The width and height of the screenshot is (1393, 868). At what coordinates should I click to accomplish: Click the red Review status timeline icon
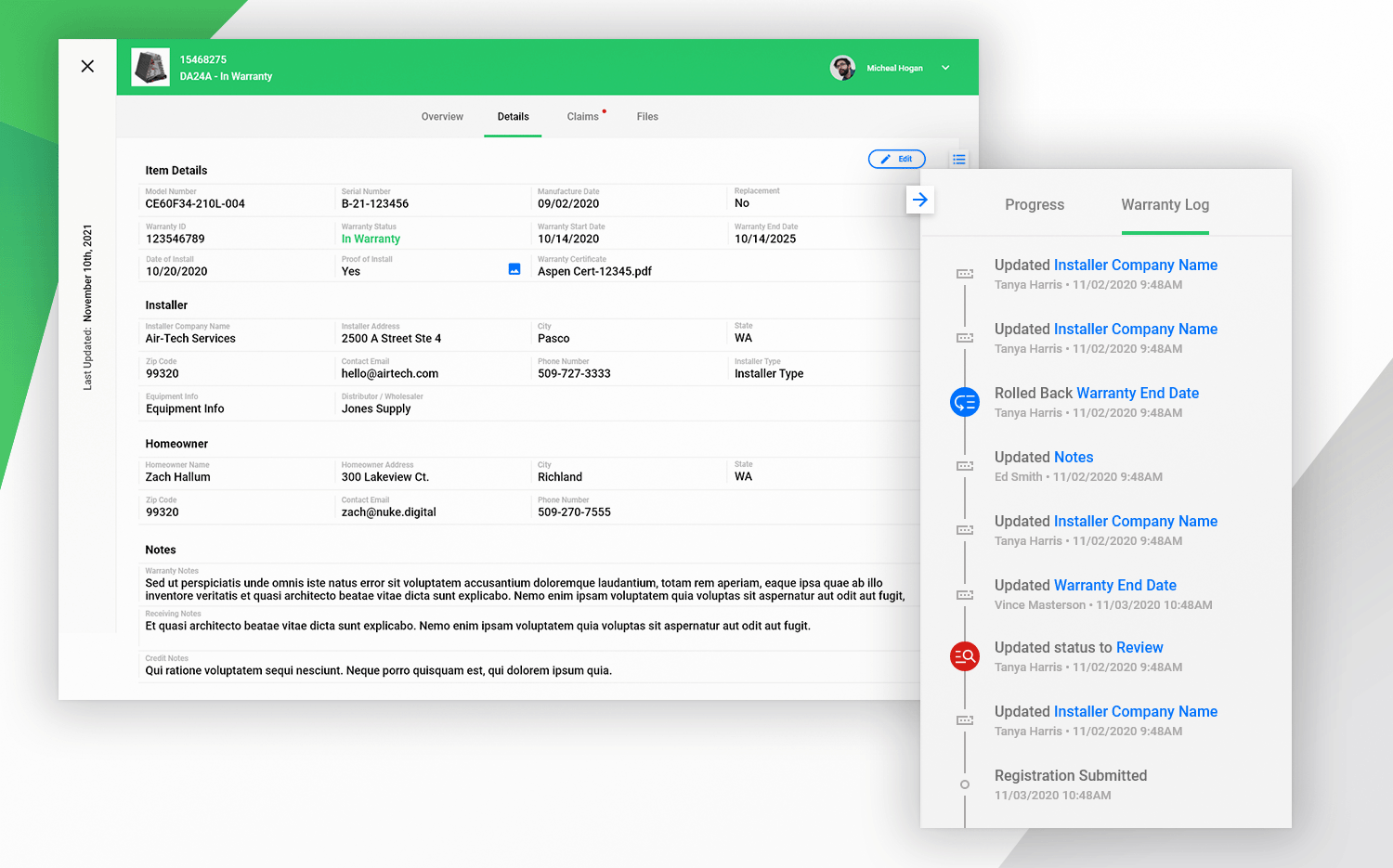coord(965,656)
